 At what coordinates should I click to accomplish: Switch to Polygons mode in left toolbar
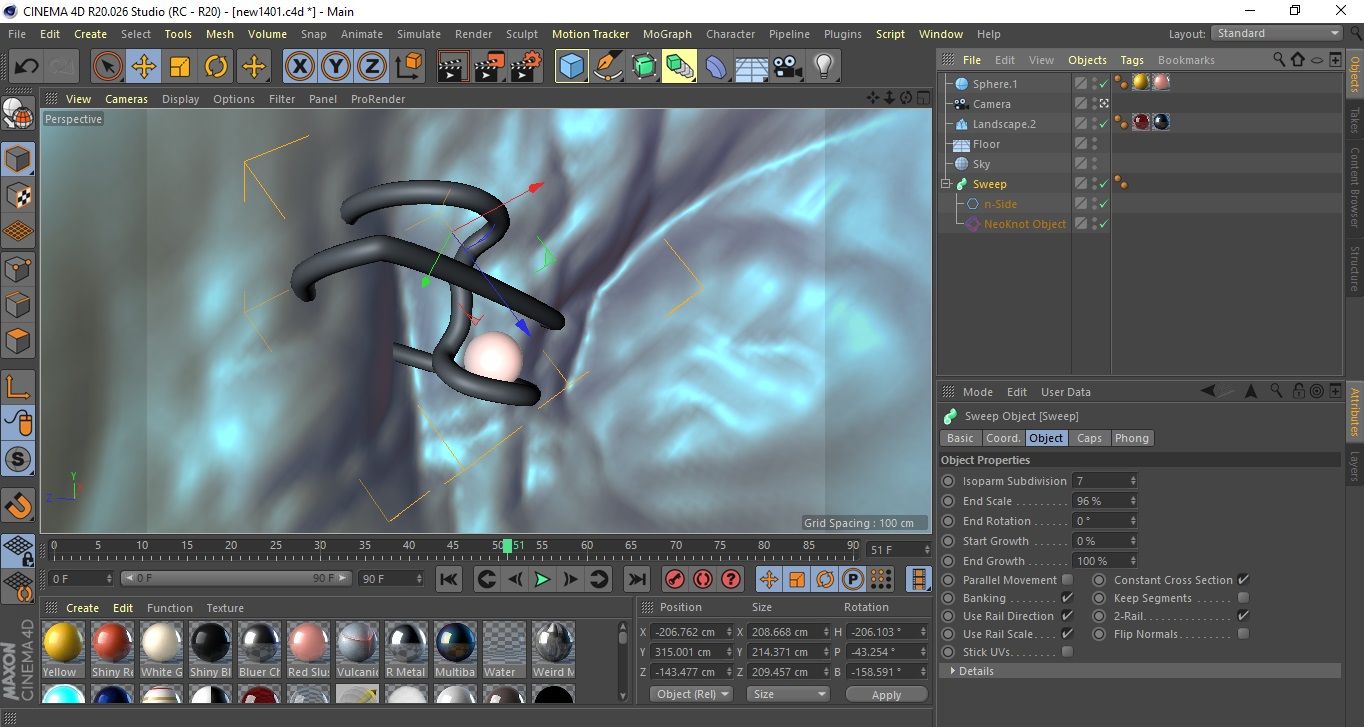[x=19, y=341]
